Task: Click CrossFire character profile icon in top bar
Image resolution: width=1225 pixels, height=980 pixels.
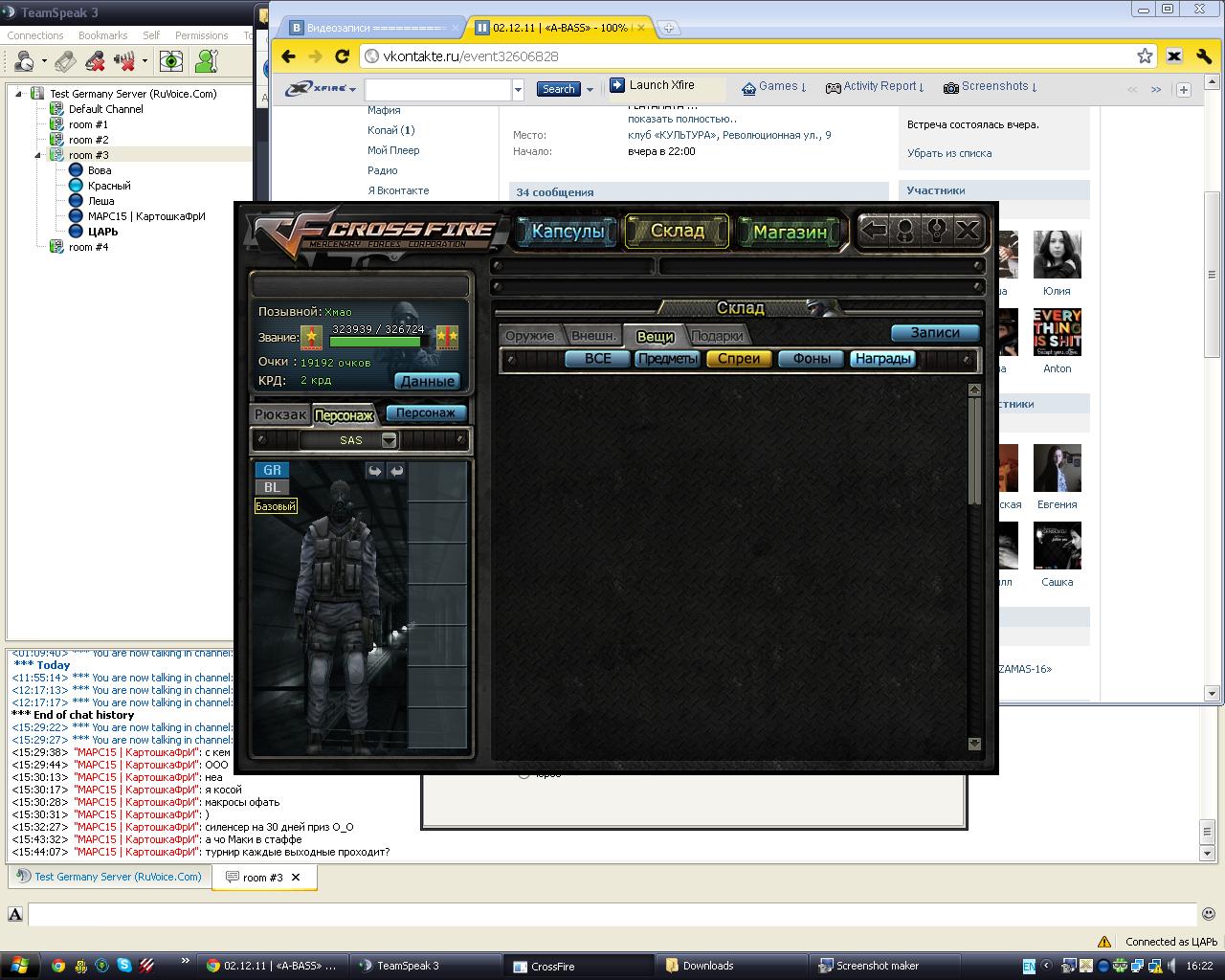Action: pos(905,230)
